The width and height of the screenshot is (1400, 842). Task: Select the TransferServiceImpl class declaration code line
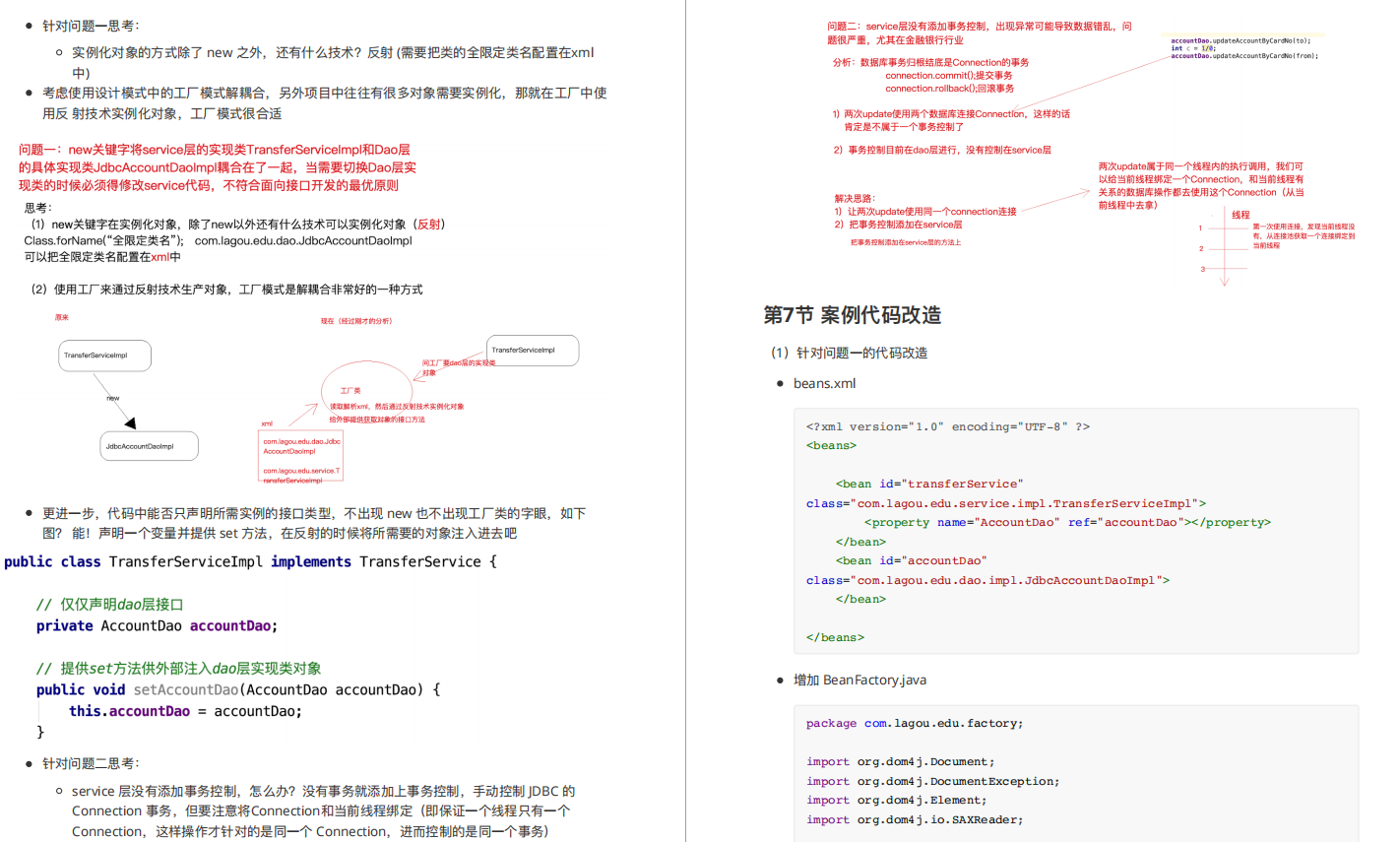point(246,561)
